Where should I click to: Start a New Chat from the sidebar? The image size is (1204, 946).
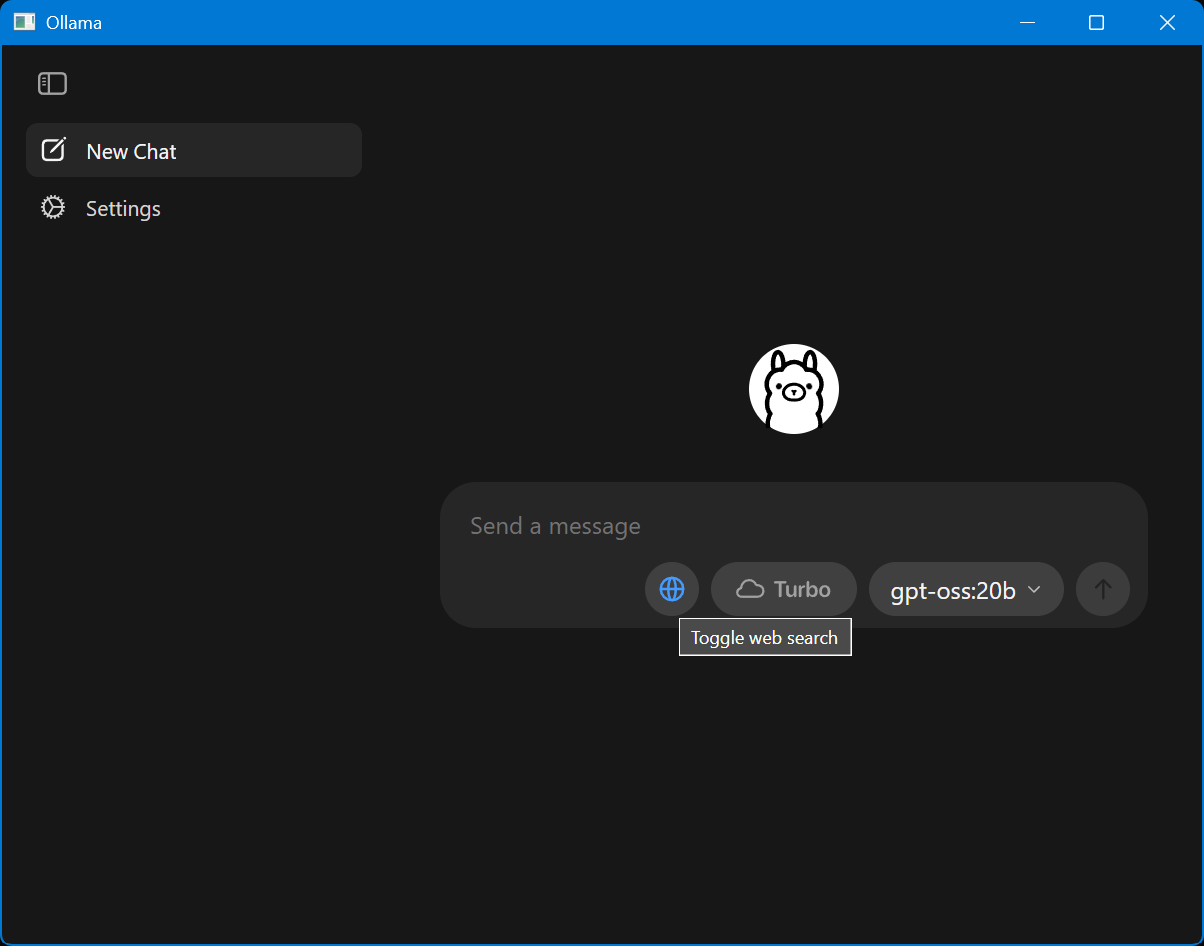(x=194, y=151)
